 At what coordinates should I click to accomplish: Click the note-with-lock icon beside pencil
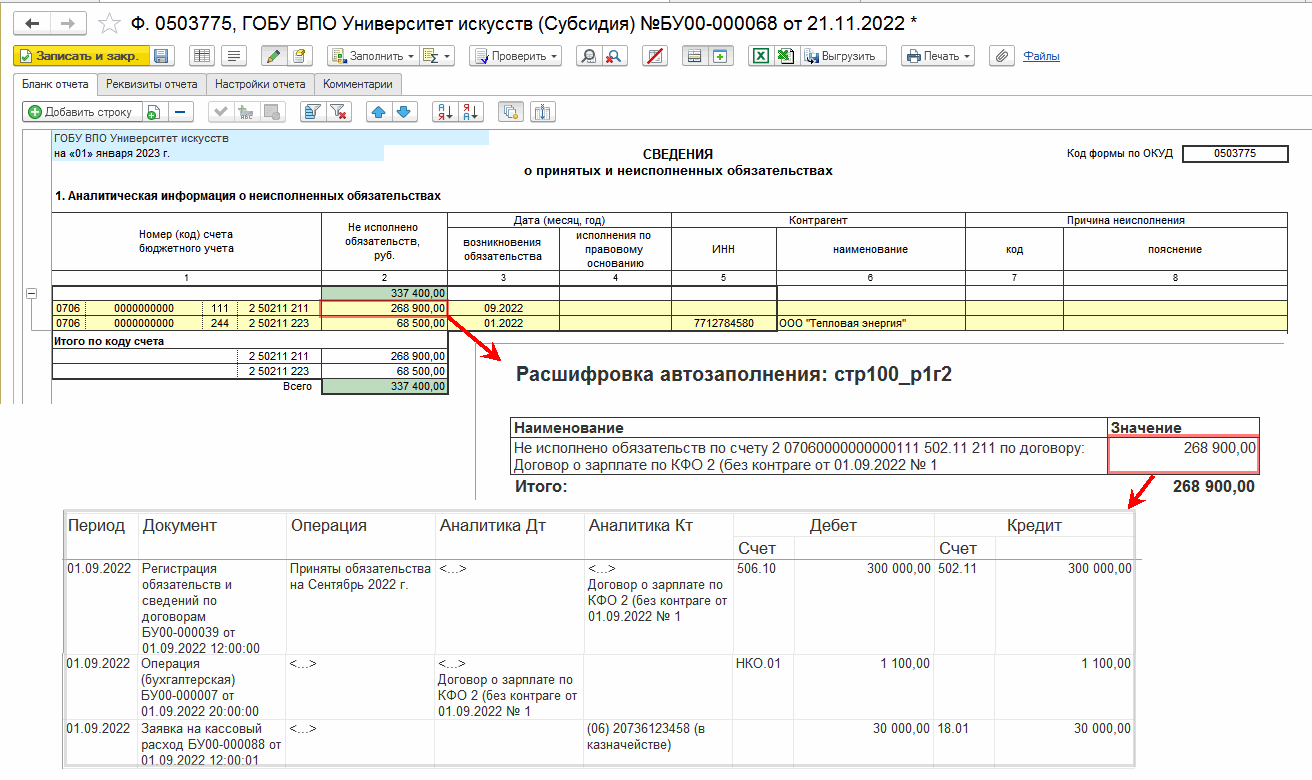[x=298, y=56]
